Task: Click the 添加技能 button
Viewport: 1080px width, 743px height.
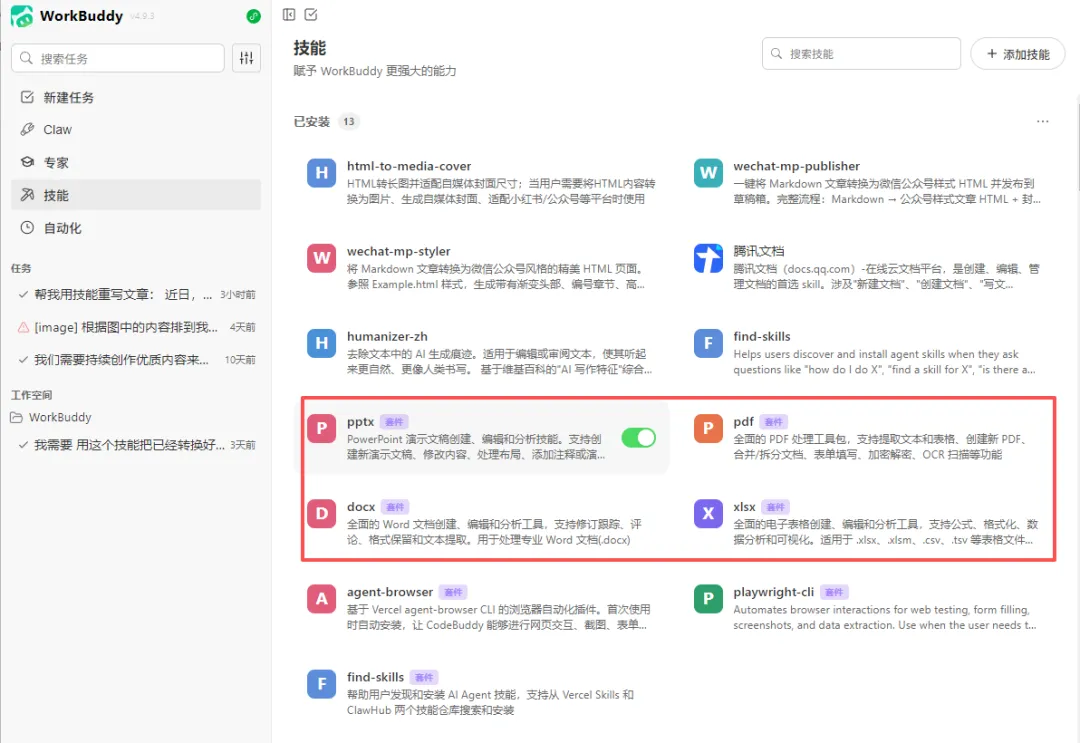Action: [1018, 54]
